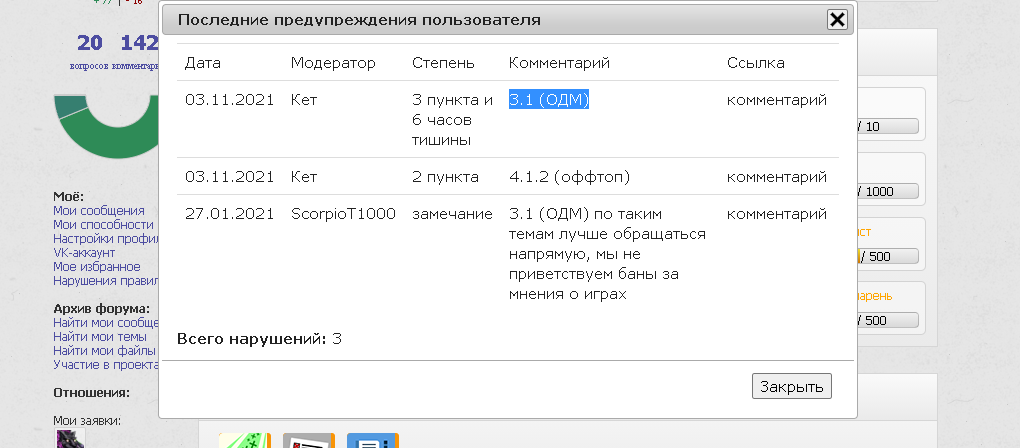The height and width of the screenshot is (448, 1020).
Task: Click the progress bar showing / 10
Action: (x=888, y=126)
